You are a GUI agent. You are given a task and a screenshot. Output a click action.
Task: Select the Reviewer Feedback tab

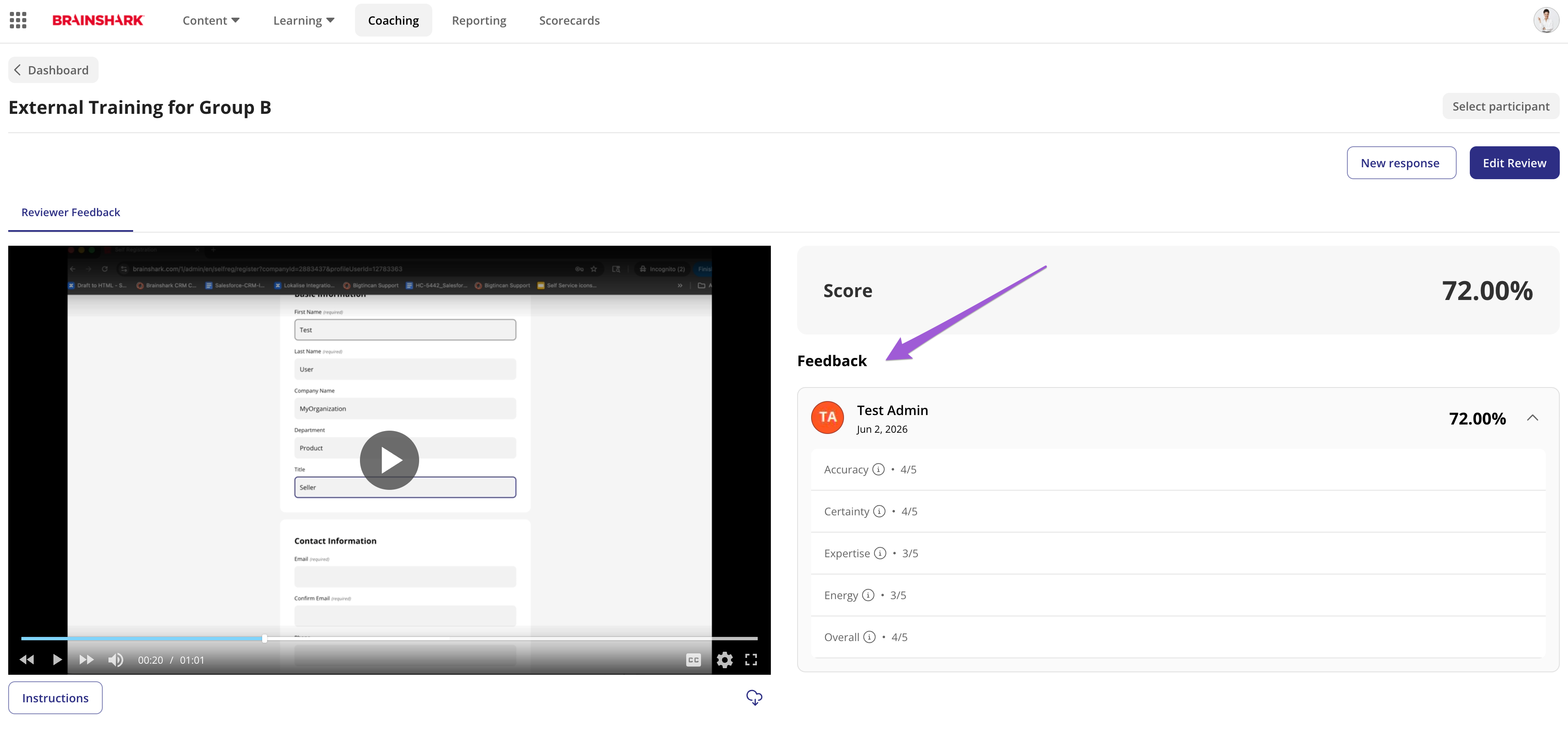tap(71, 212)
